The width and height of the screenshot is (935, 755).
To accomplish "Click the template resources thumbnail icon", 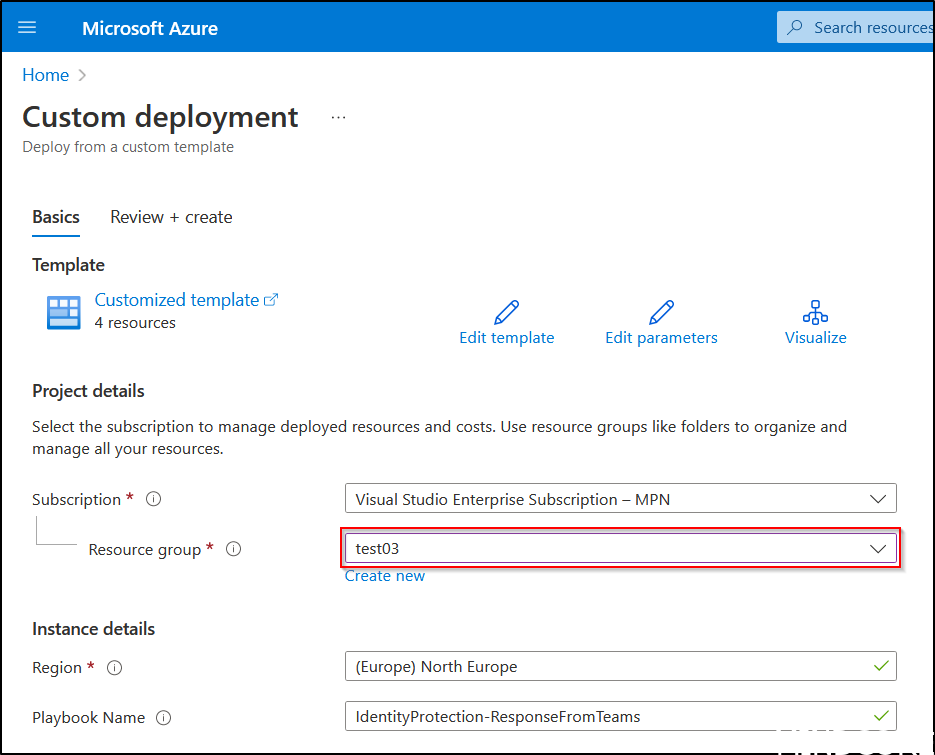I will 63,312.
